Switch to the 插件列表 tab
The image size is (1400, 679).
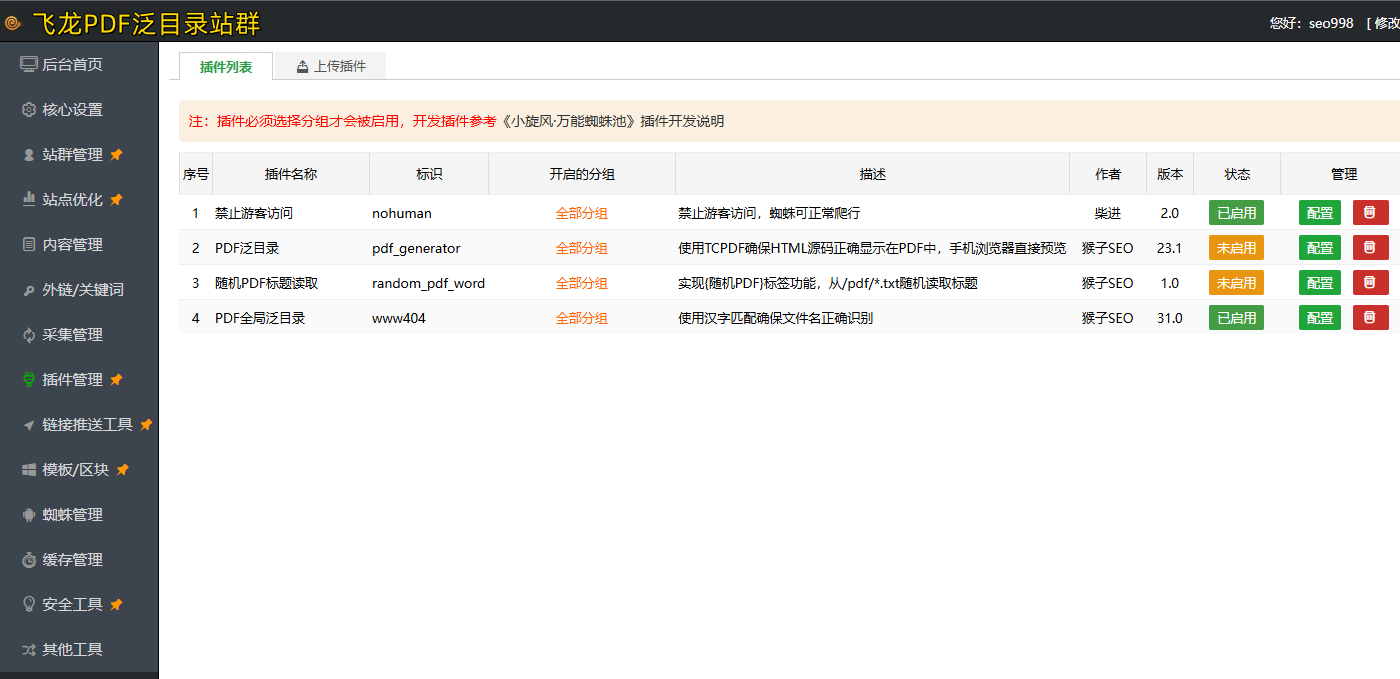[x=226, y=66]
